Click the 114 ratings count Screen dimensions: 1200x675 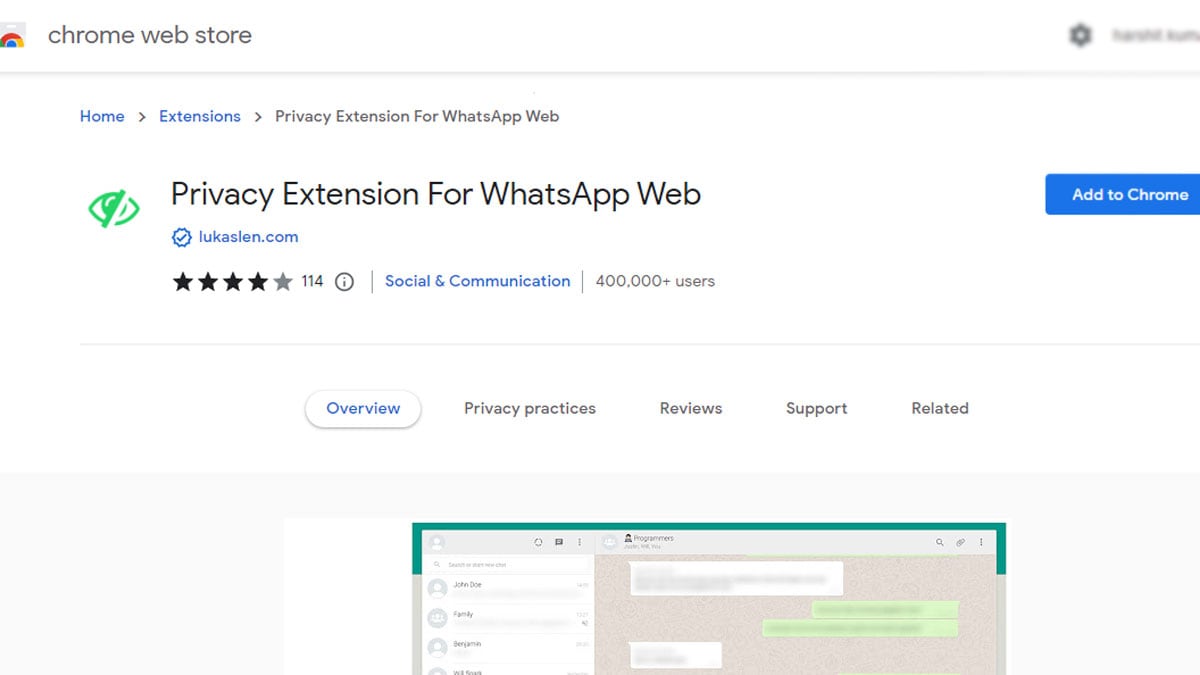click(312, 281)
